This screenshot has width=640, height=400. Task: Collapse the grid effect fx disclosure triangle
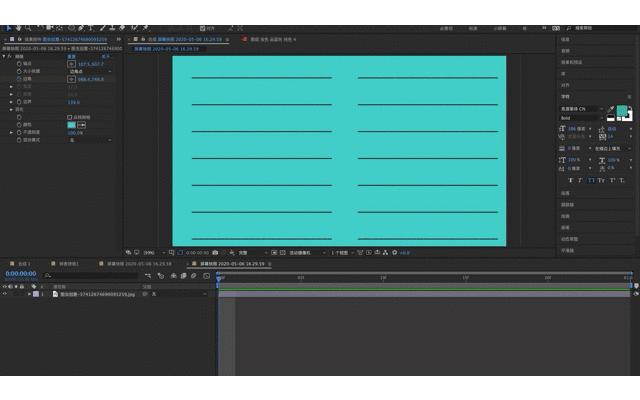point(4,56)
